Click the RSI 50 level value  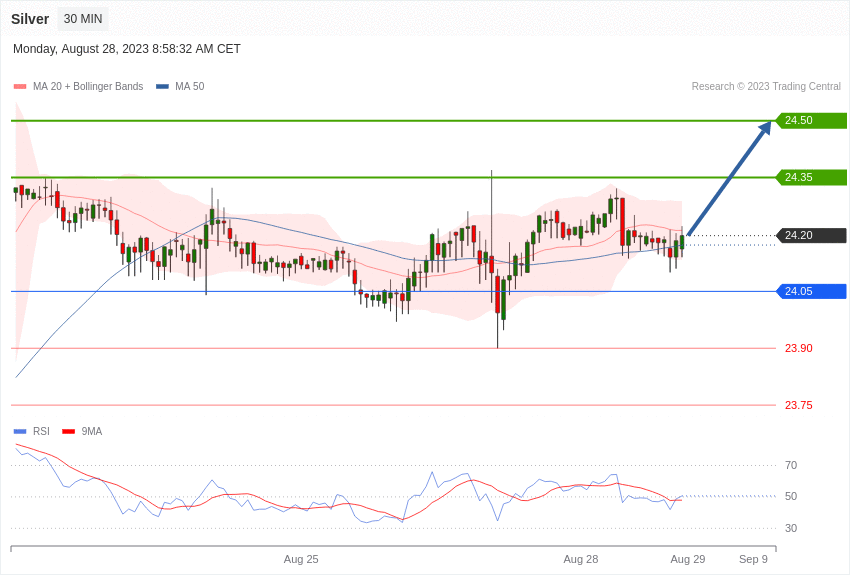791,496
